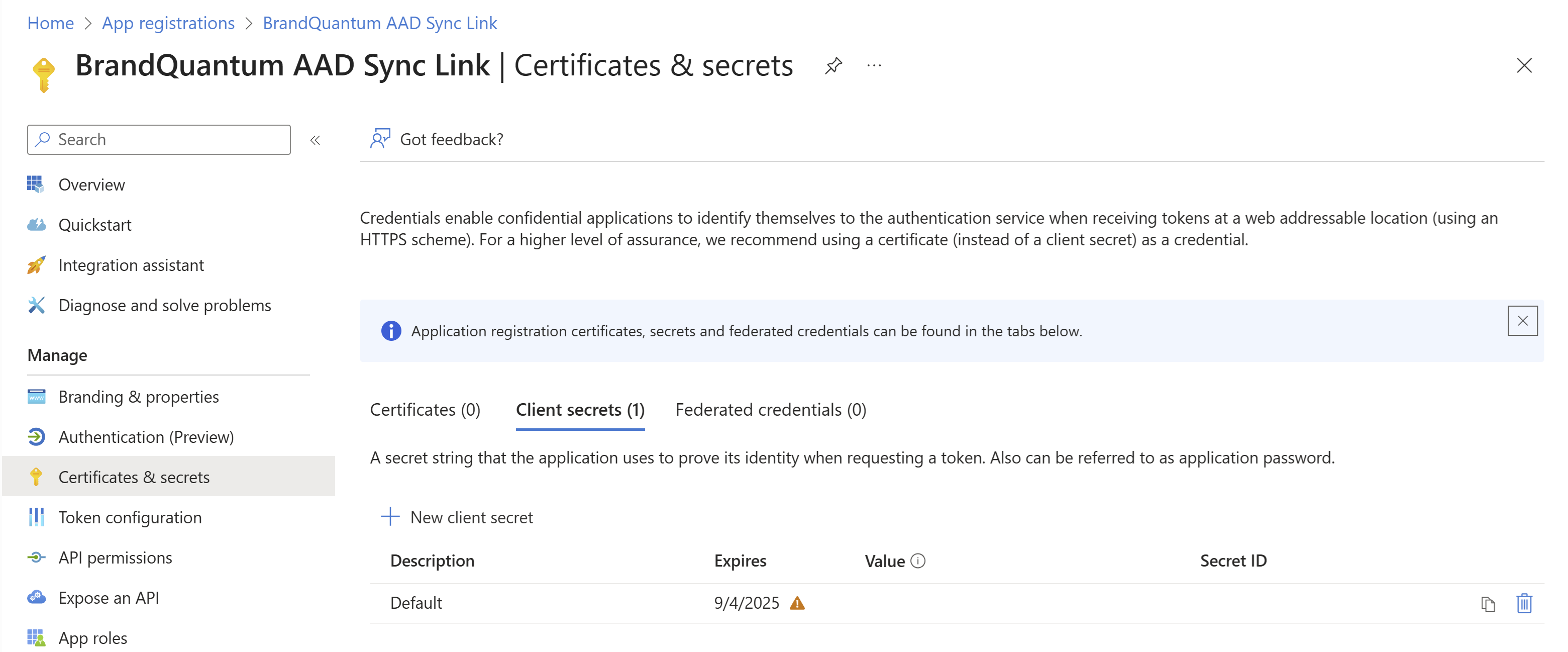Click the expiry warning triangle icon
This screenshot has width=1568, height=652.
tap(797, 603)
